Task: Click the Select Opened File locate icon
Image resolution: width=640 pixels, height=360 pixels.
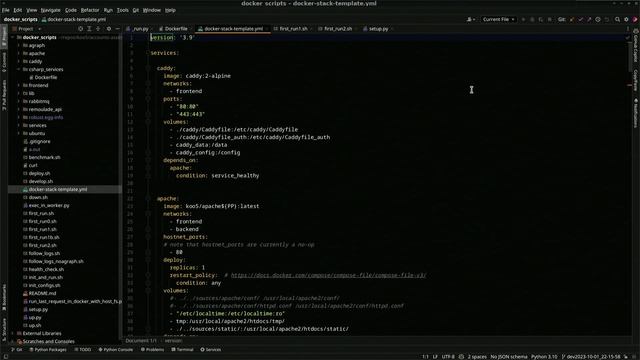Action: [80, 29]
